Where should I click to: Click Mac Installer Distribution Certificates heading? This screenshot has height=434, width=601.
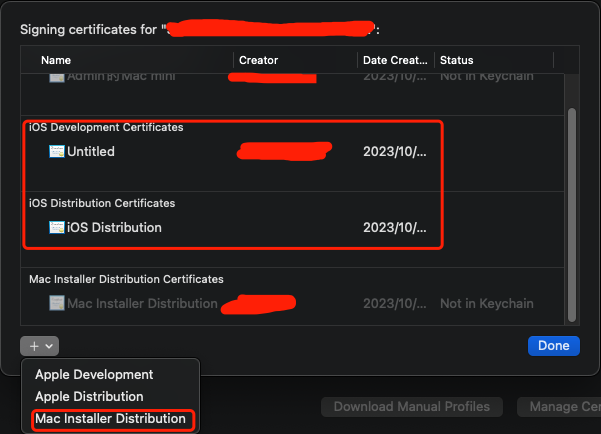(x=126, y=279)
